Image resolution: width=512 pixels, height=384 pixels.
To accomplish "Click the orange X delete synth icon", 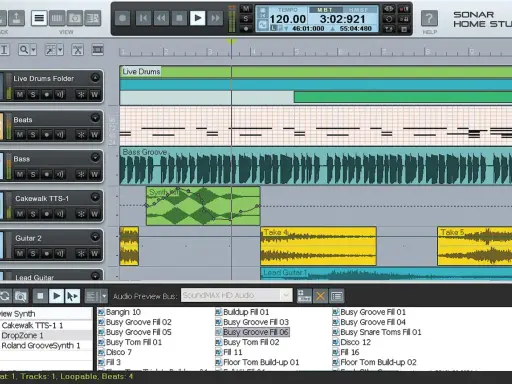I will (320, 296).
